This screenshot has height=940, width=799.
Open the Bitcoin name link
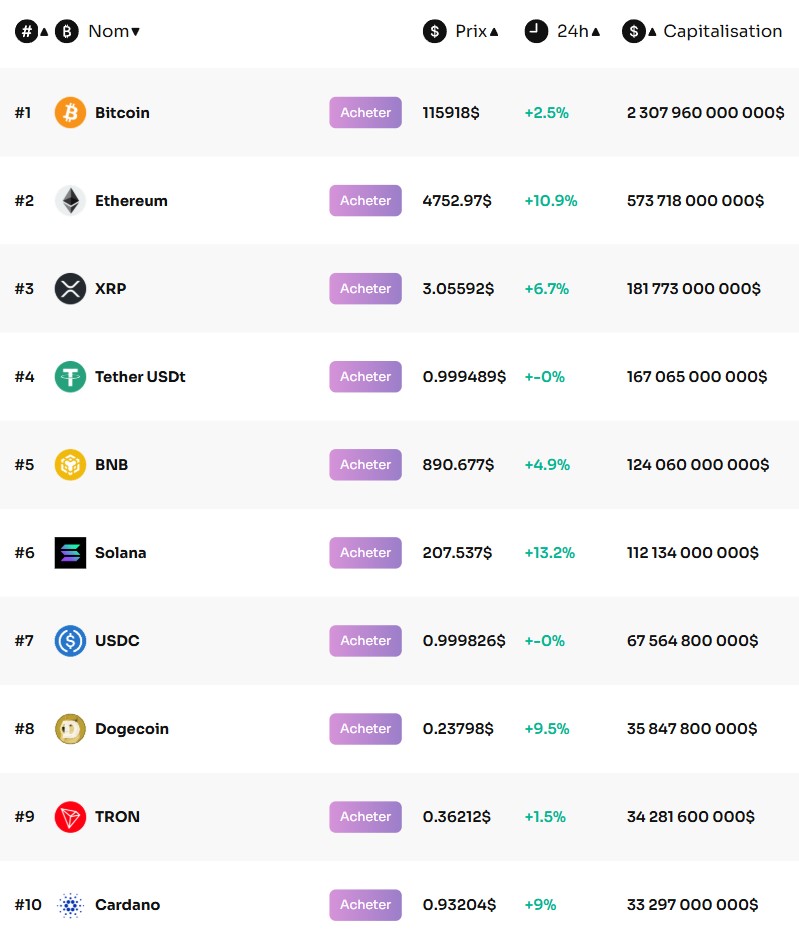click(122, 113)
